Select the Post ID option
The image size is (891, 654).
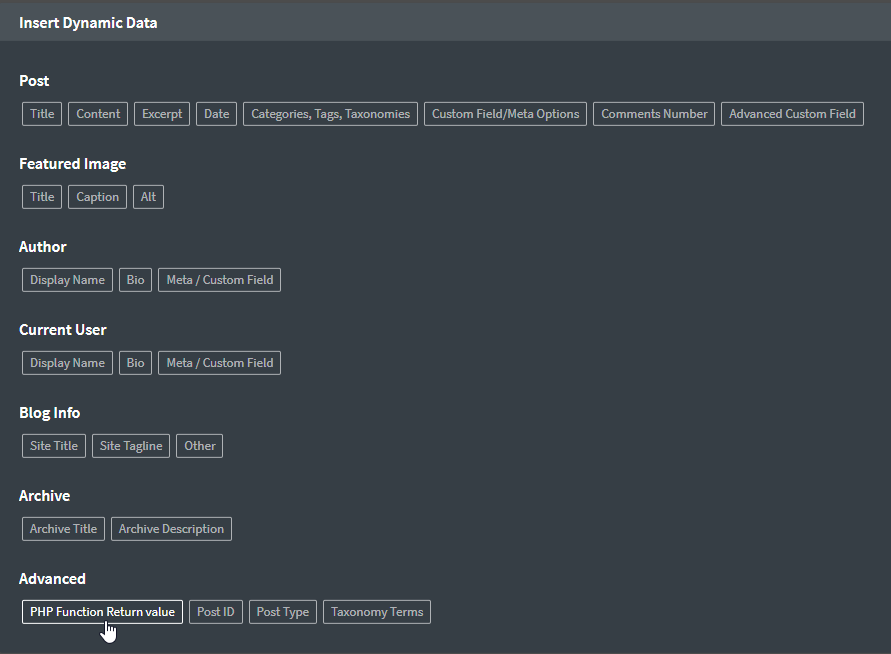tap(215, 612)
